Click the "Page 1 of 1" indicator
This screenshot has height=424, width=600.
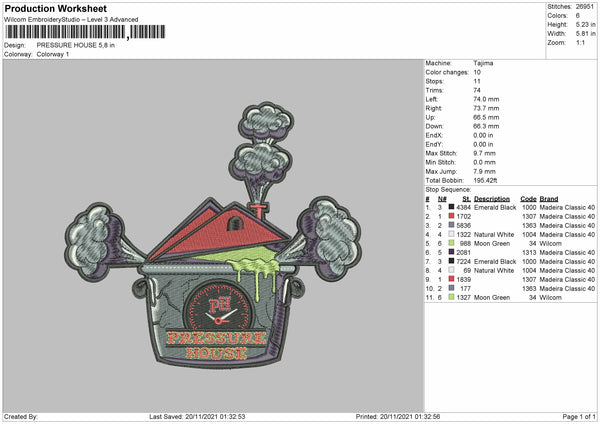[579, 416]
